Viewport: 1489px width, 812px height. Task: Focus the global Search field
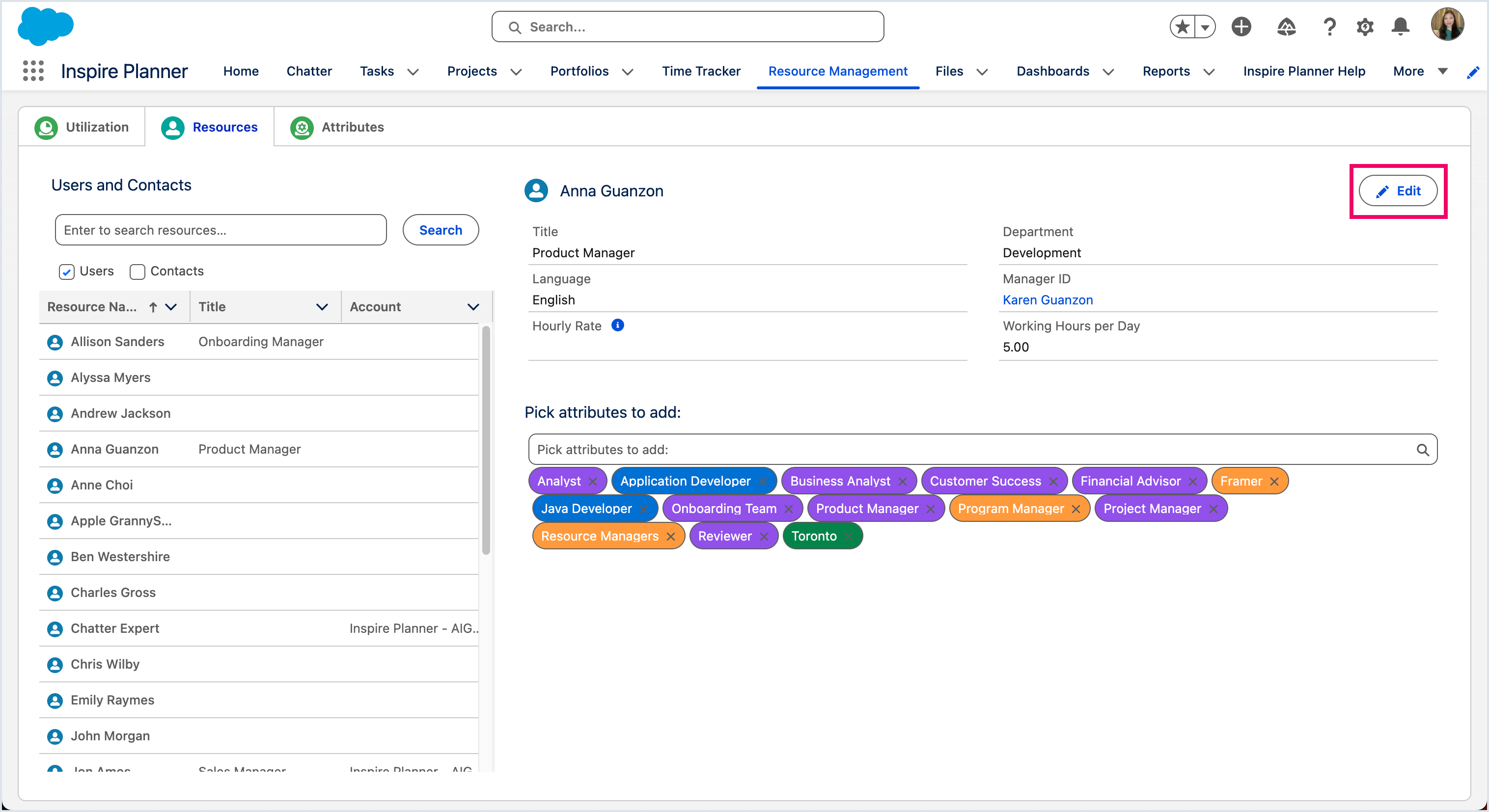(x=687, y=27)
